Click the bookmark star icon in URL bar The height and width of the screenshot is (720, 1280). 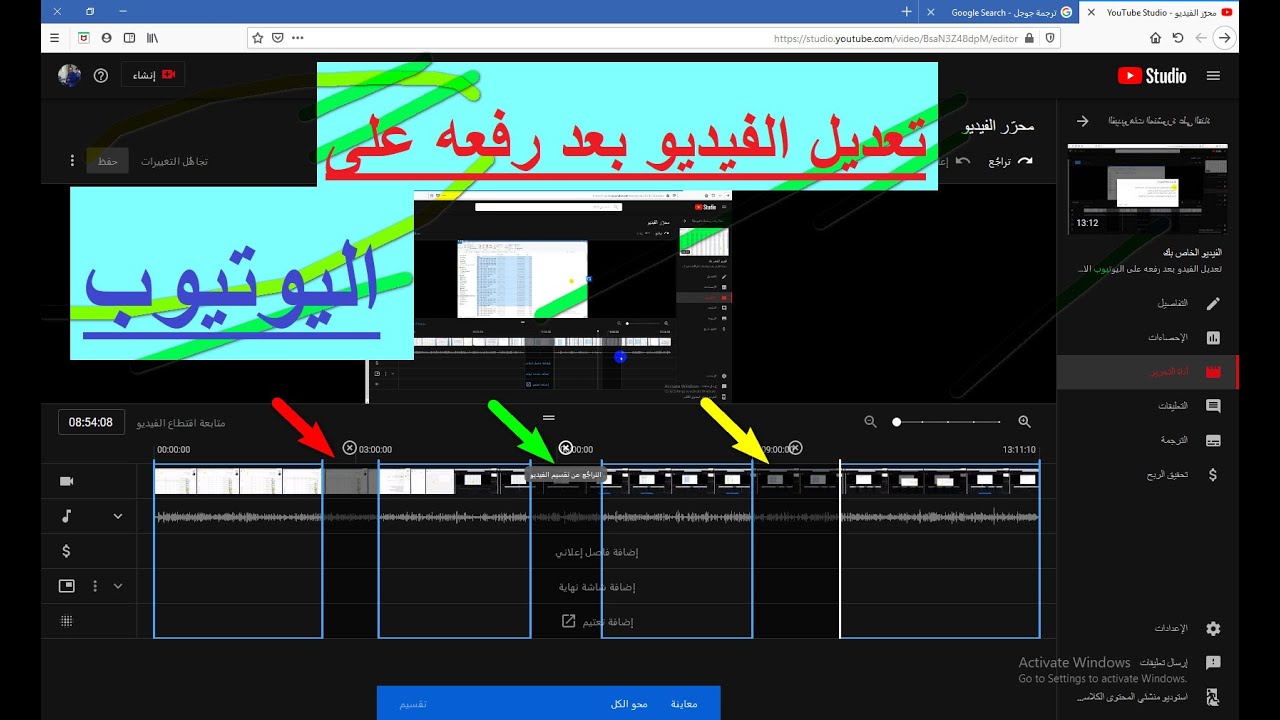click(x=258, y=38)
